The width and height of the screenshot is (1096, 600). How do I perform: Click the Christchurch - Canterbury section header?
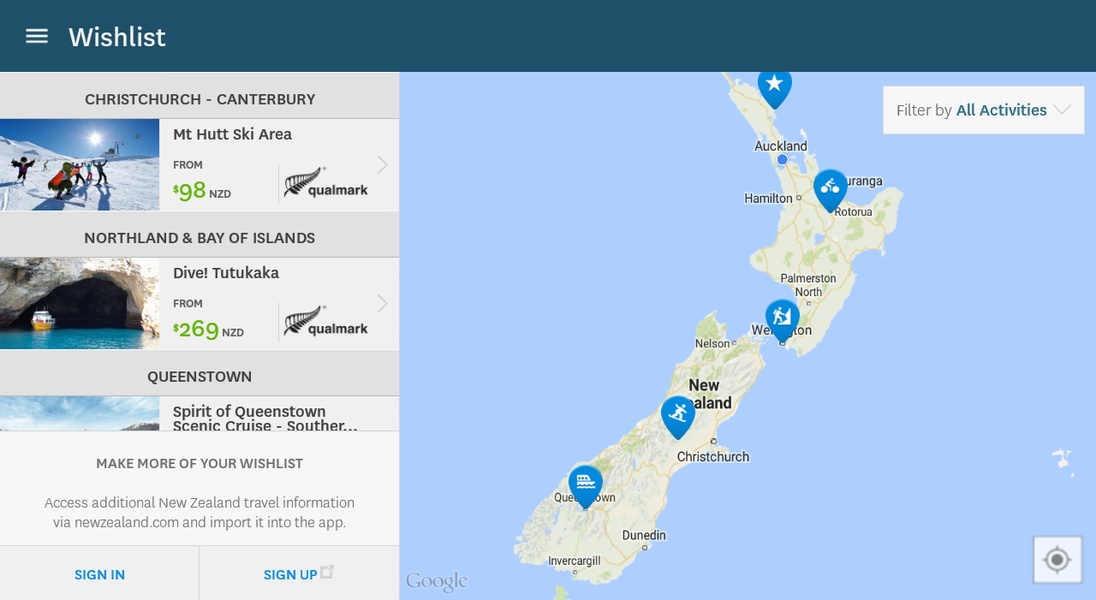(200, 99)
